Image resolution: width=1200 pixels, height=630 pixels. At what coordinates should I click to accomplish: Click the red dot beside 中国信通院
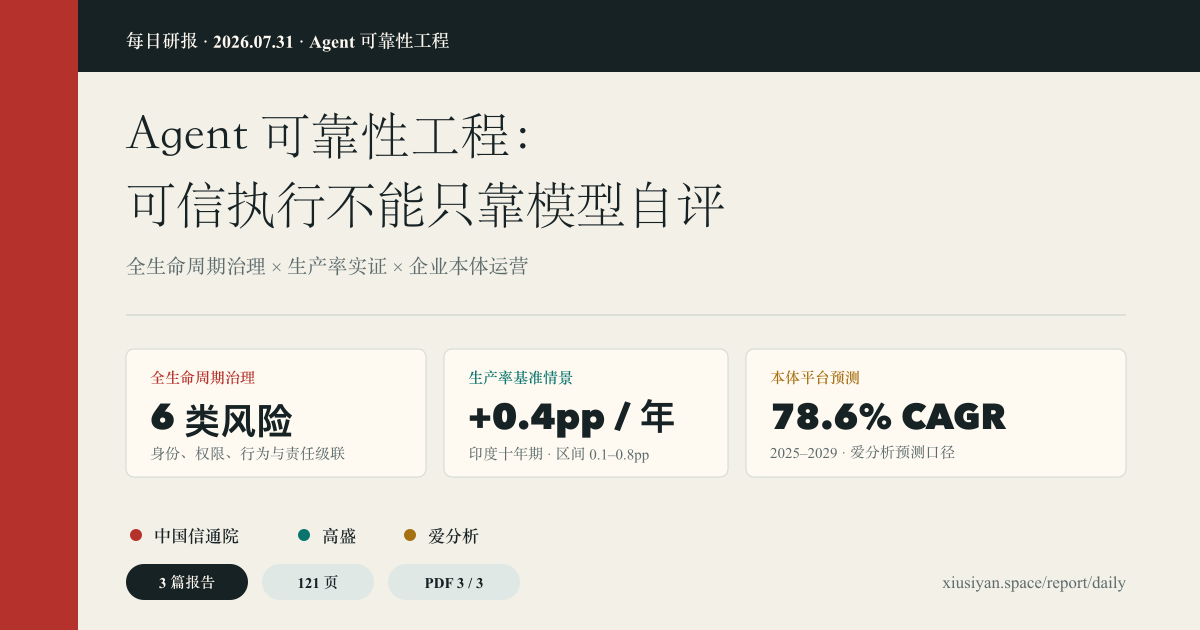[x=136, y=535]
